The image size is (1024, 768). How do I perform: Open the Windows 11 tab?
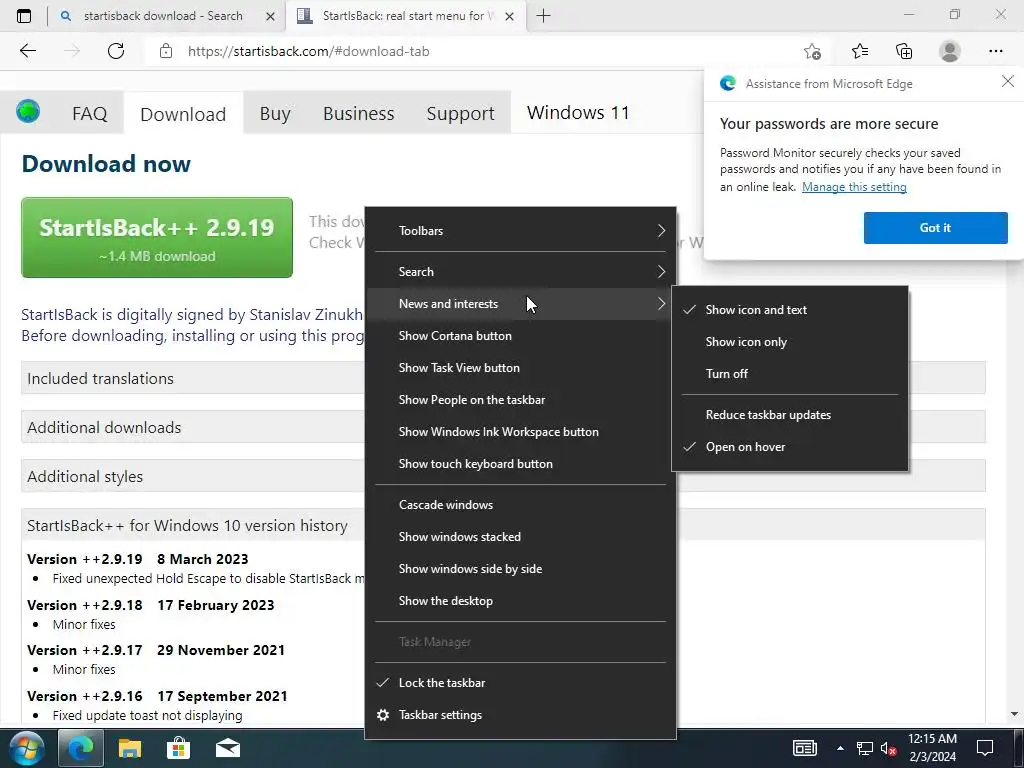[x=578, y=113]
